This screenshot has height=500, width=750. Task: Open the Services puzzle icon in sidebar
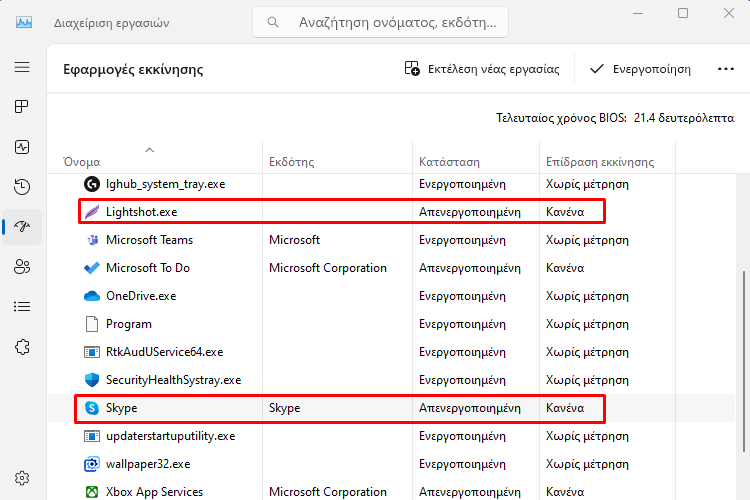coord(22,346)
